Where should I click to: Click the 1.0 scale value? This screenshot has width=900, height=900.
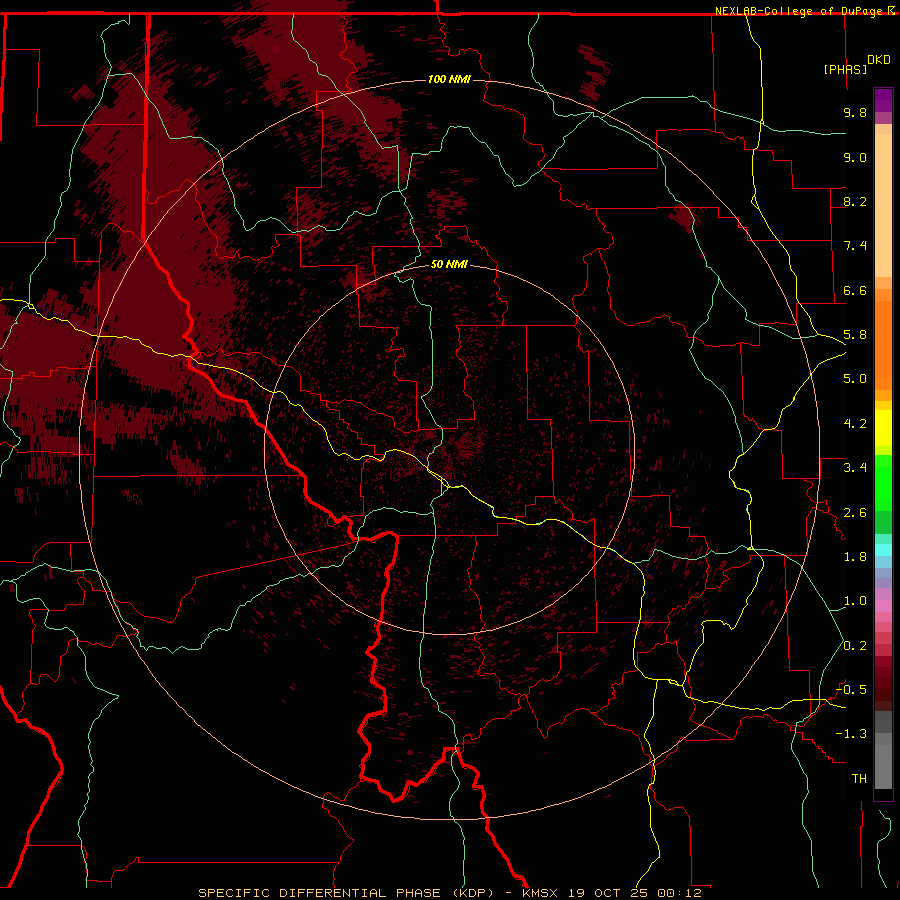(x=855, y=601)
